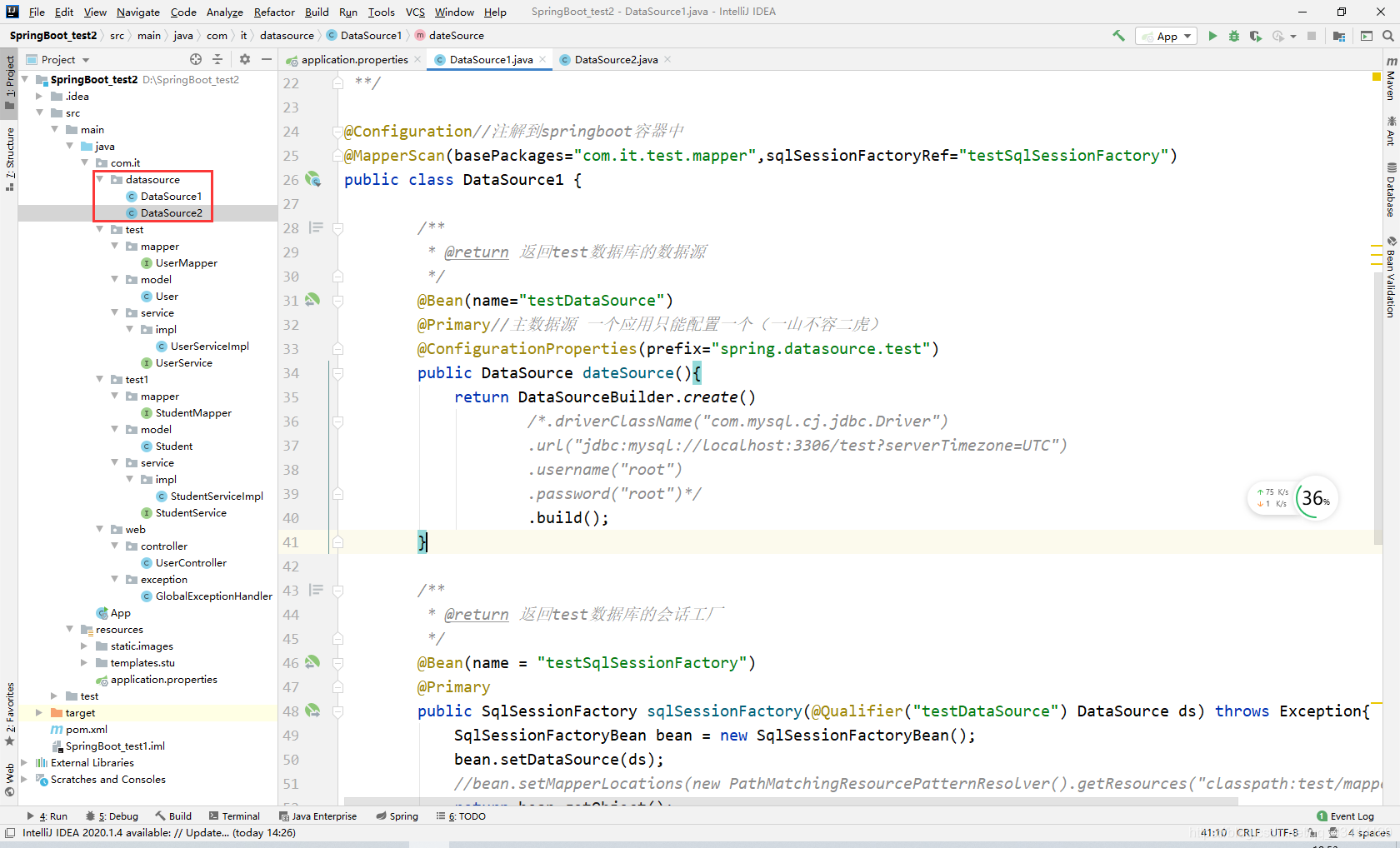The height and width of the screenshot is (848, 1400).
Task: Open the 6: TODO tool window
Action: (461, 816)
